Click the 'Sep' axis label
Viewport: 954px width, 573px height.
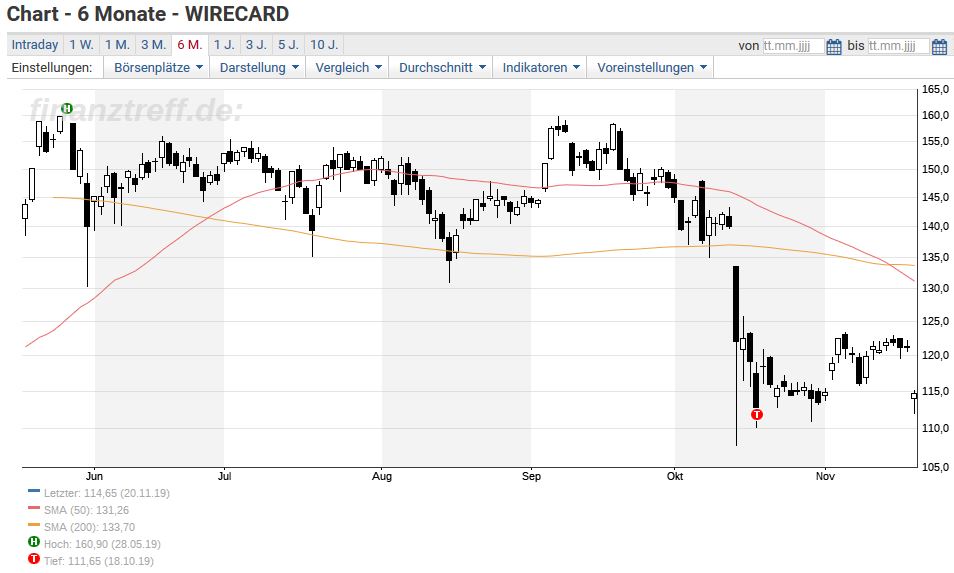531,476
